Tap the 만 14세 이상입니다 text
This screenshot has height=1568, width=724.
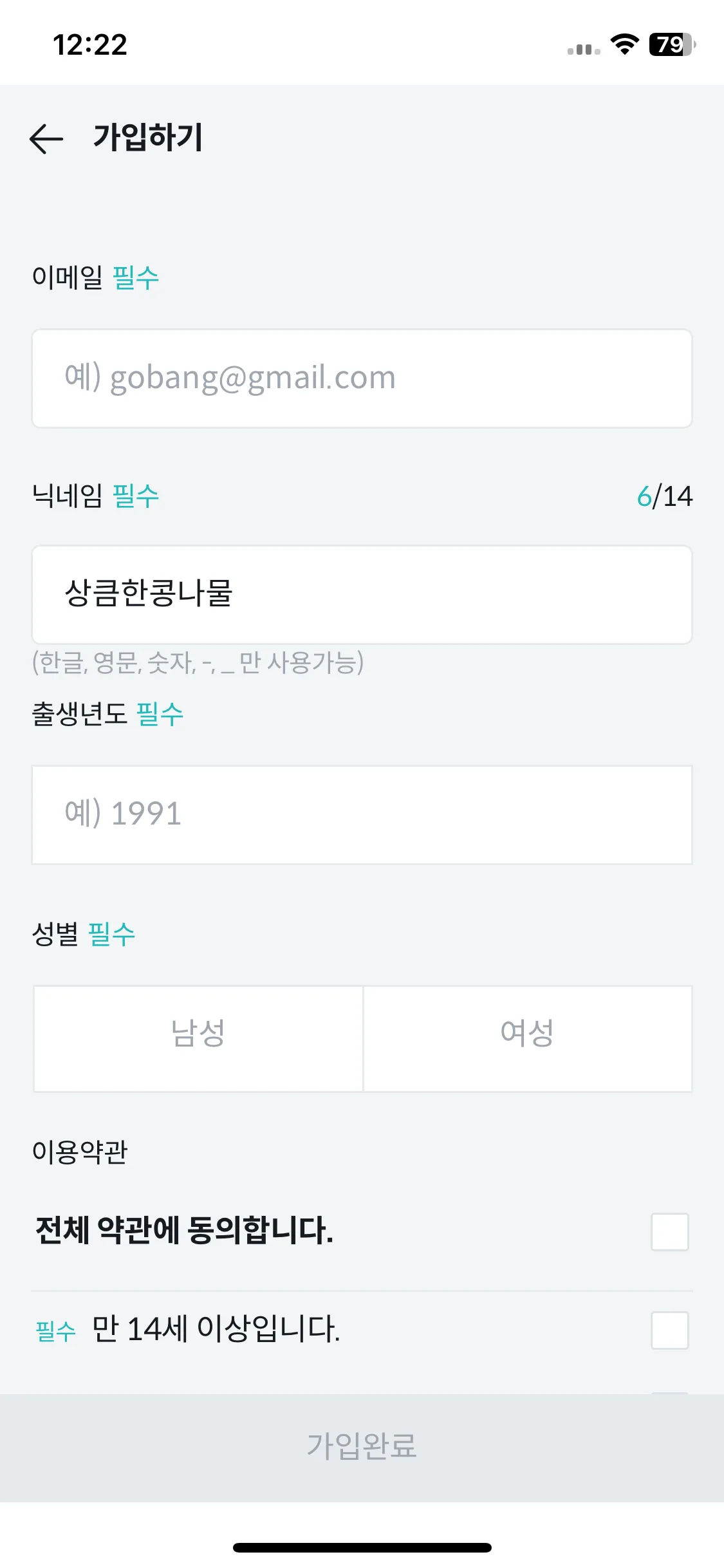216,1329
